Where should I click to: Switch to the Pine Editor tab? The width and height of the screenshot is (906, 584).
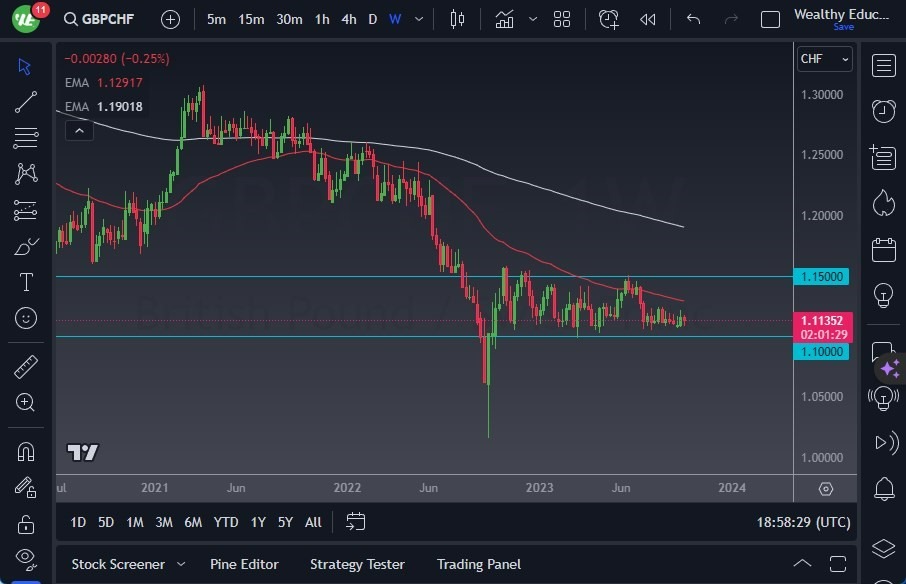tap(244, 564)
